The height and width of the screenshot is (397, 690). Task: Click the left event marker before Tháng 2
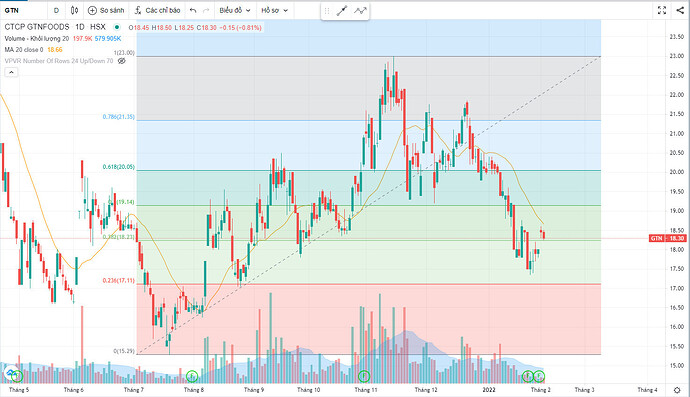(x=528, y=376)
